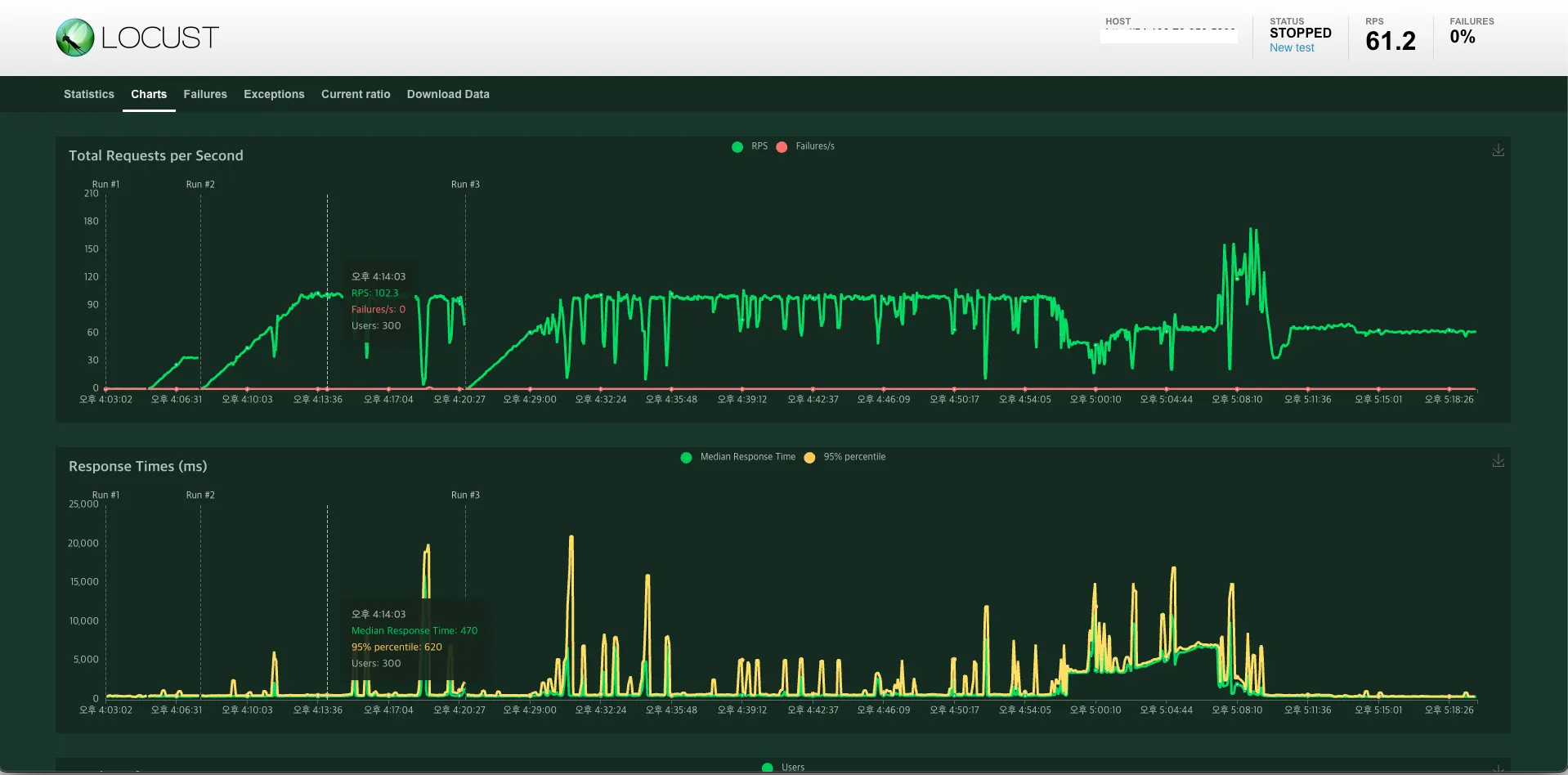Toggle the 95% percentile series
The width and height of the screenshot is (1568, 775).
click(844, 457)
